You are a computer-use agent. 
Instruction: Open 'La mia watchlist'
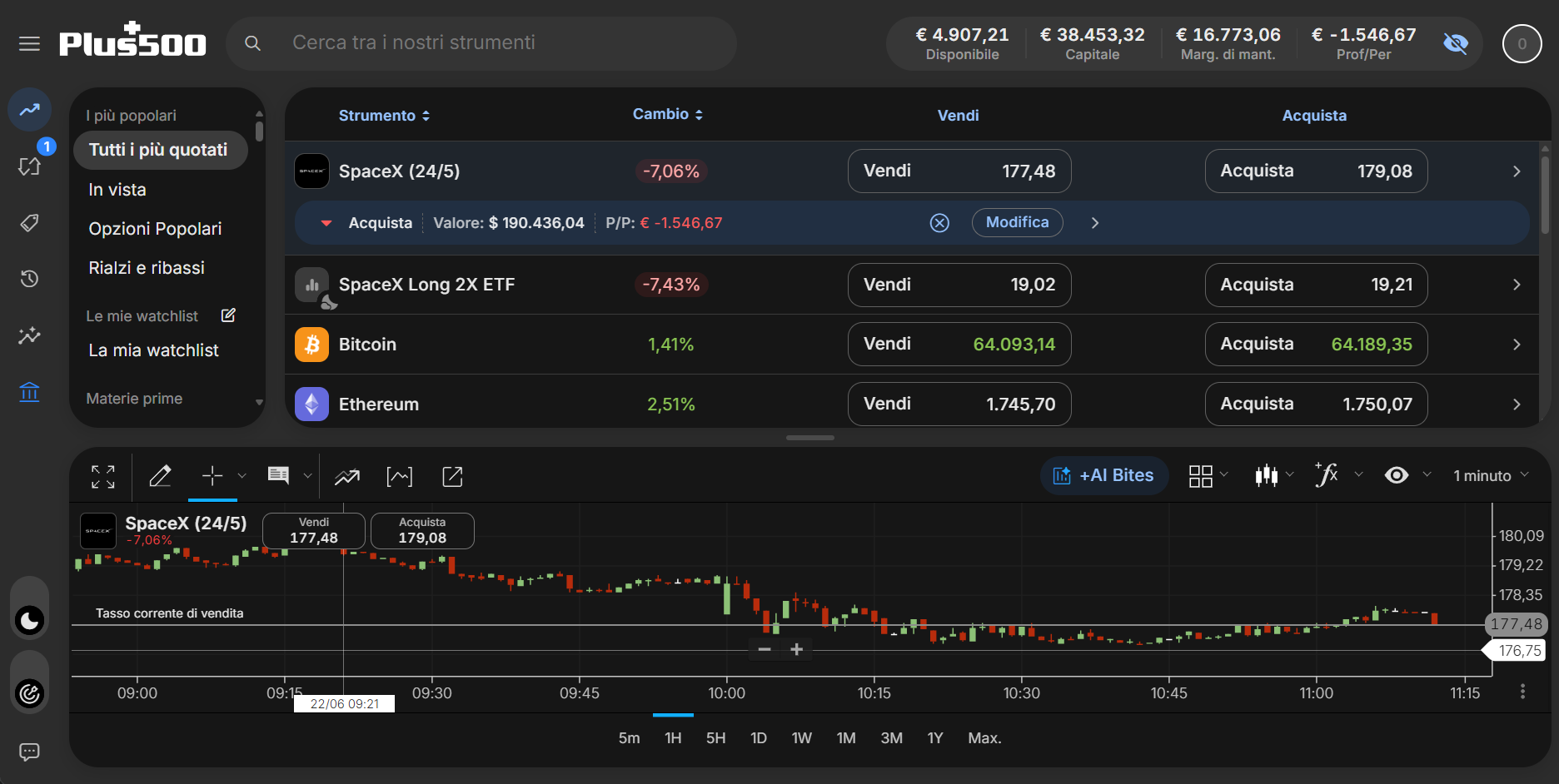click(153, 350)
